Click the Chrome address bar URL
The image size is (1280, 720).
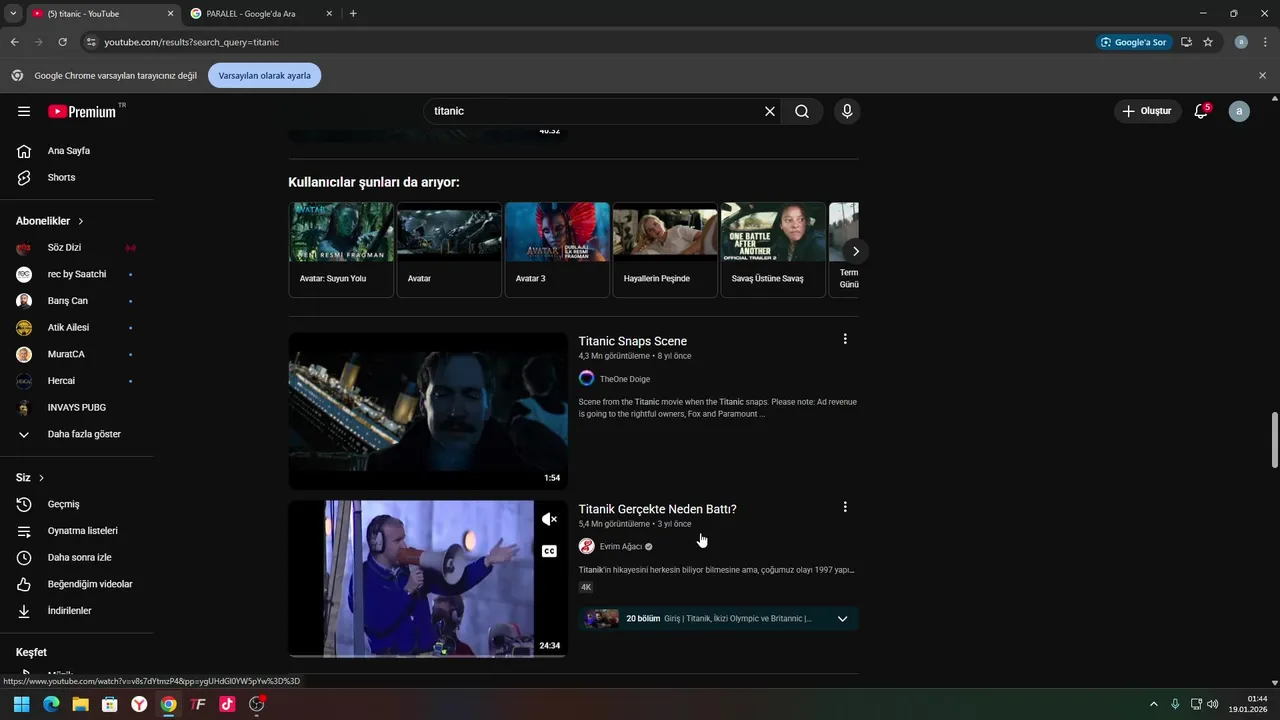pos(192,42)
